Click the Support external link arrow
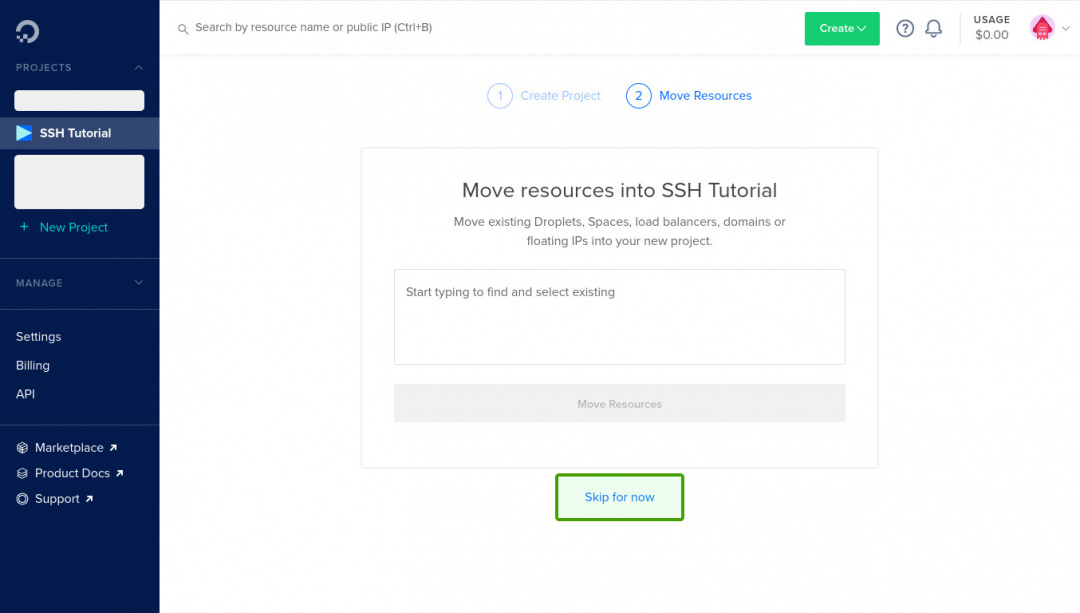Image resolution: width=1080 pixels, height=613 pixels. point(90,499)
